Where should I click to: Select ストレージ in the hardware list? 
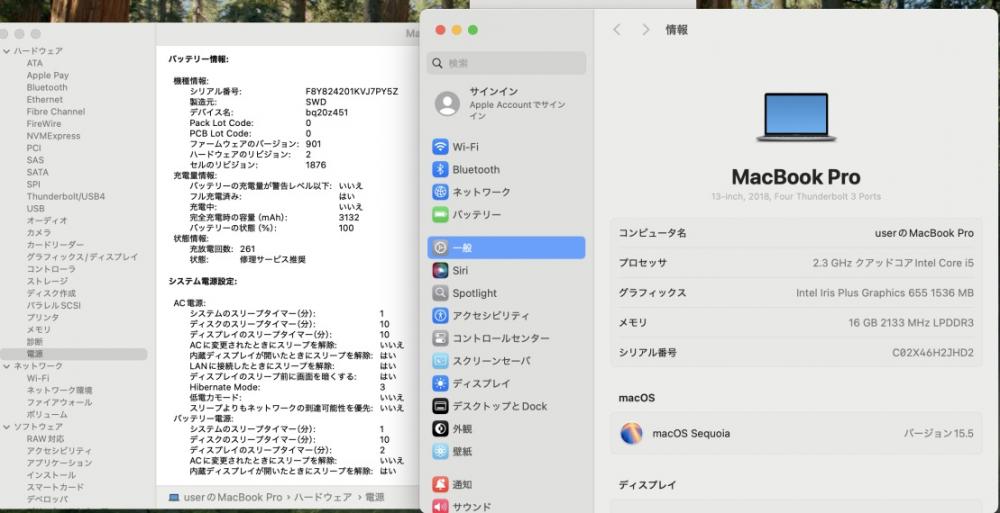pos(47,281)
